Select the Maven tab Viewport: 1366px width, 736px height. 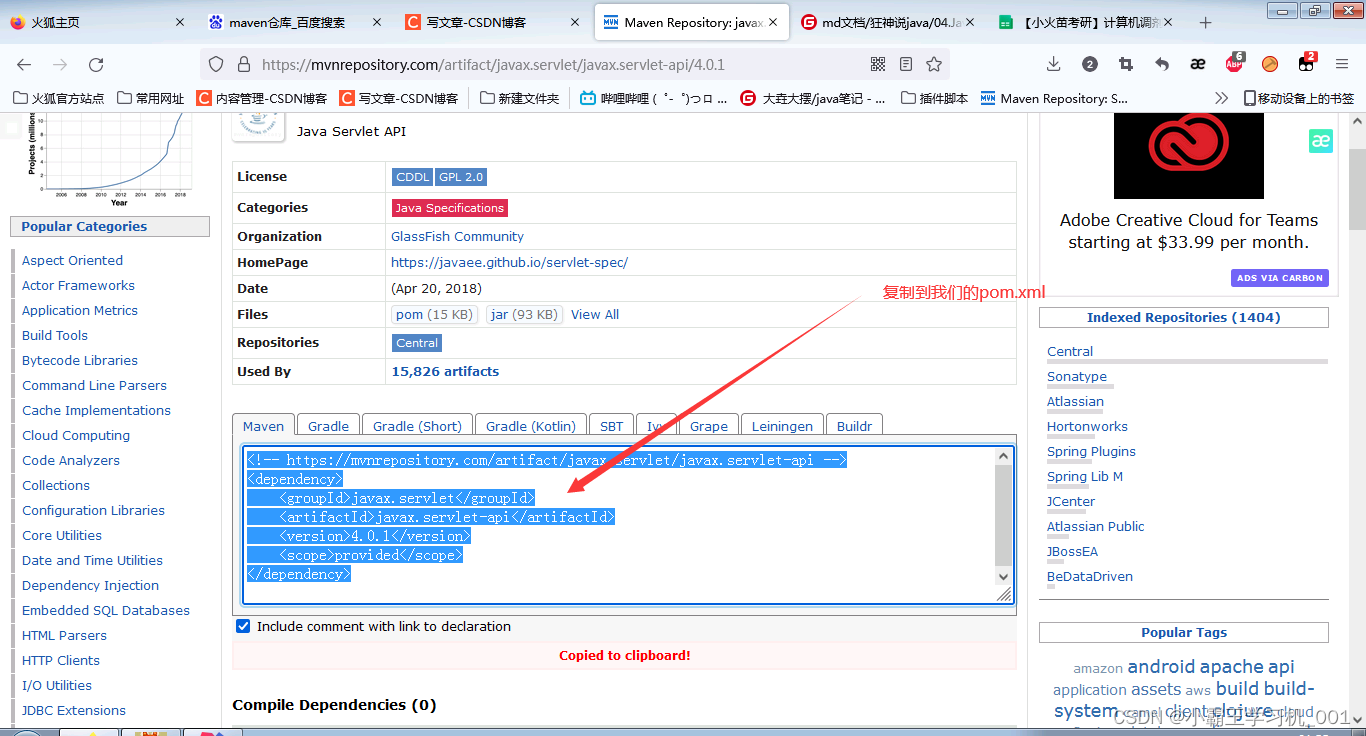click(x=264, y=426)
